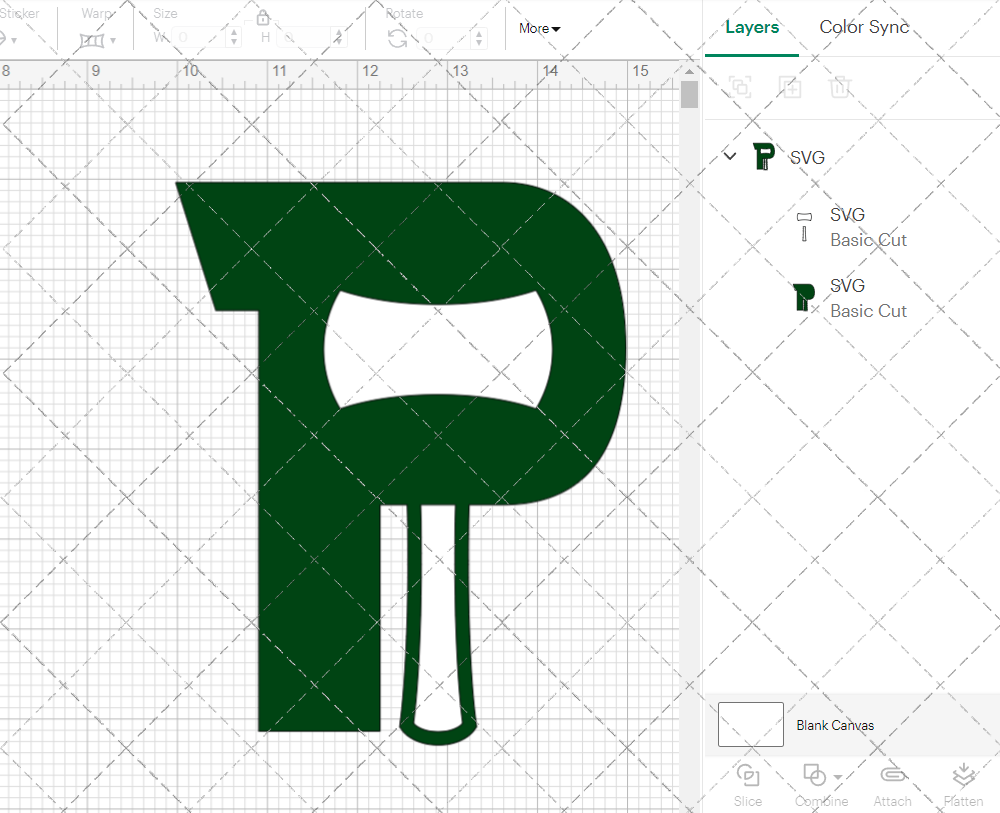Click the Sticker tool icon
Image resolution: width=1000 pixels, height=813 pixels.
pos(8,40)
